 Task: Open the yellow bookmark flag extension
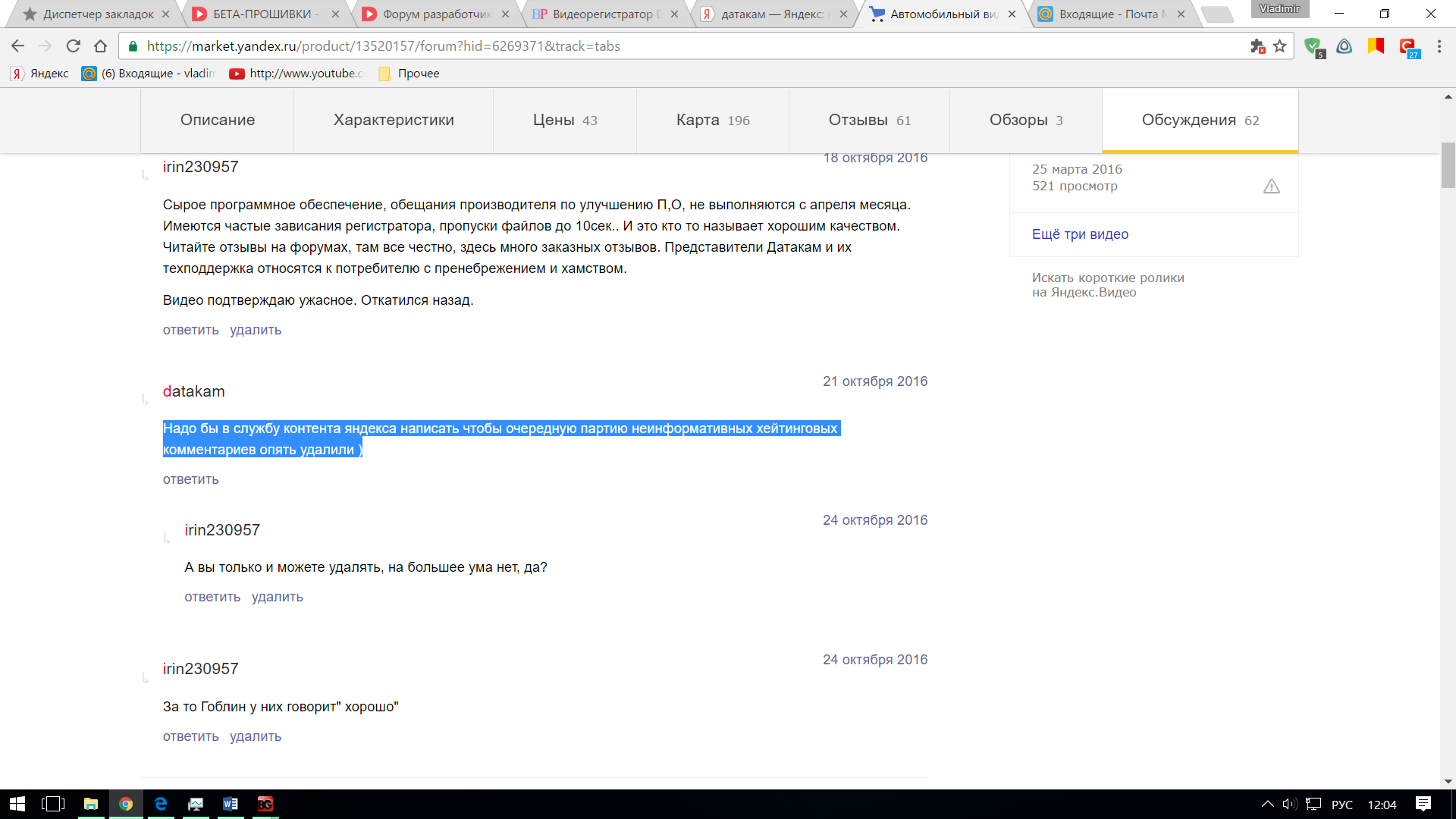point(1376,46)
